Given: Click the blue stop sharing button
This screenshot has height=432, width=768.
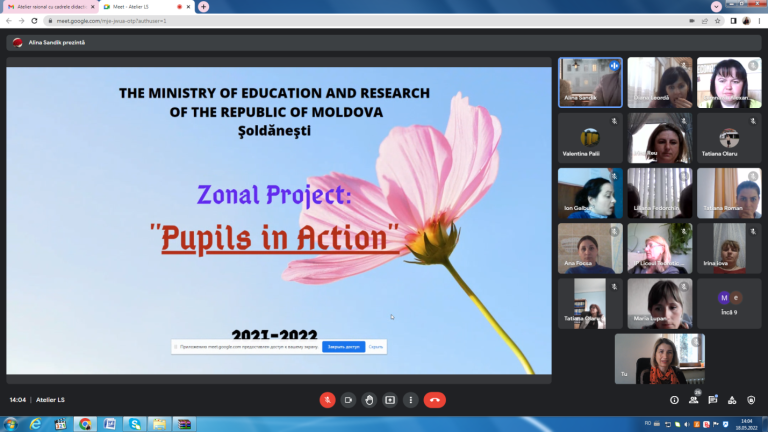Looking at the screenshot, I should point(343,347).
